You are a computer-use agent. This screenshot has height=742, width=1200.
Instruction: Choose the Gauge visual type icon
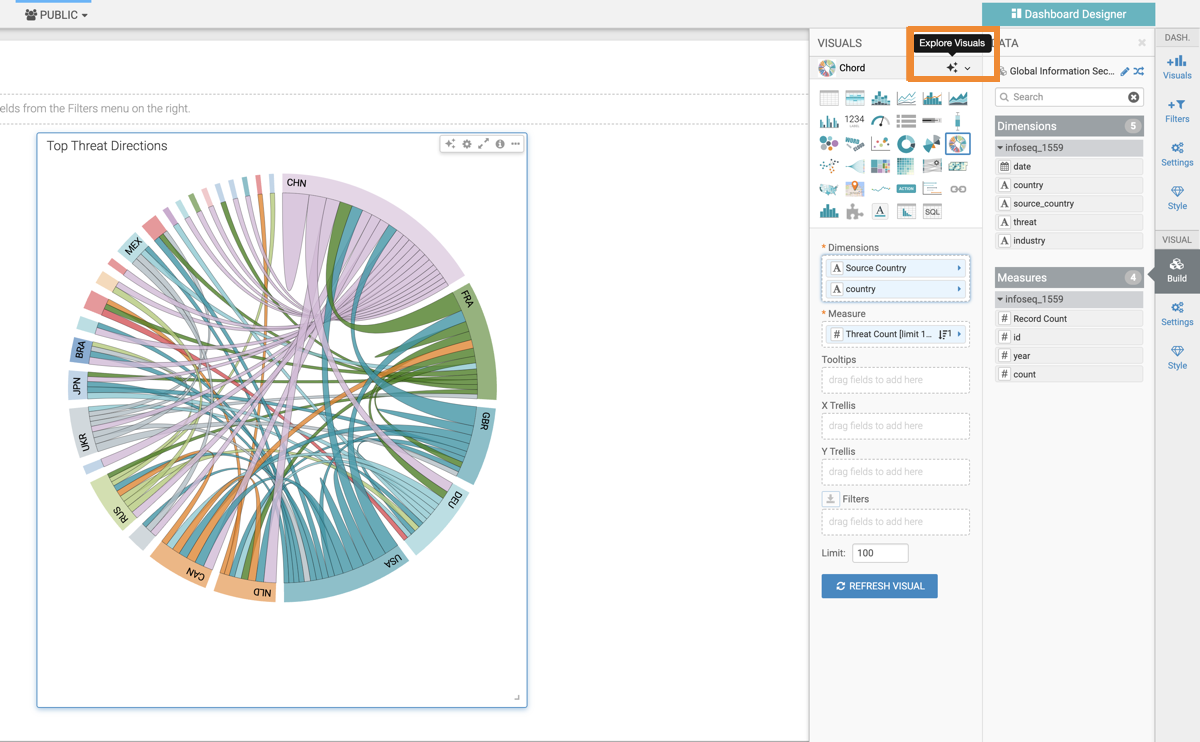tap(880, 121)
